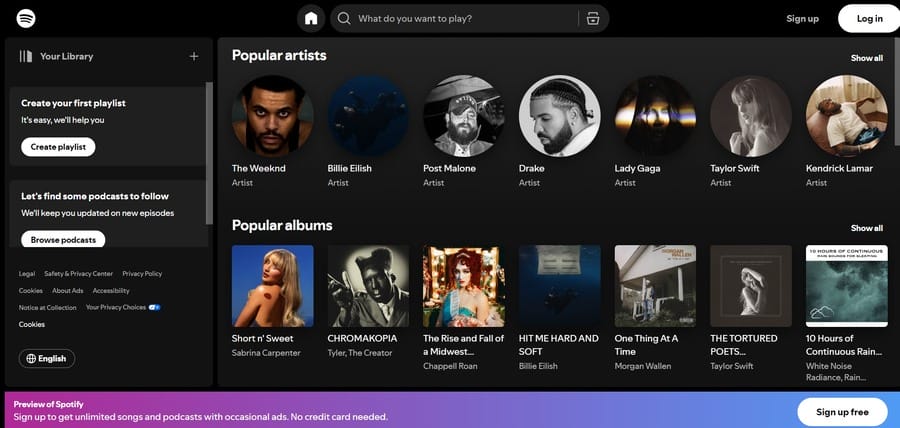This screenshot has width=900, height=428.
Task: Click 'Billie Eilish' under HIT ME HARD
Action: pos(538,366)
